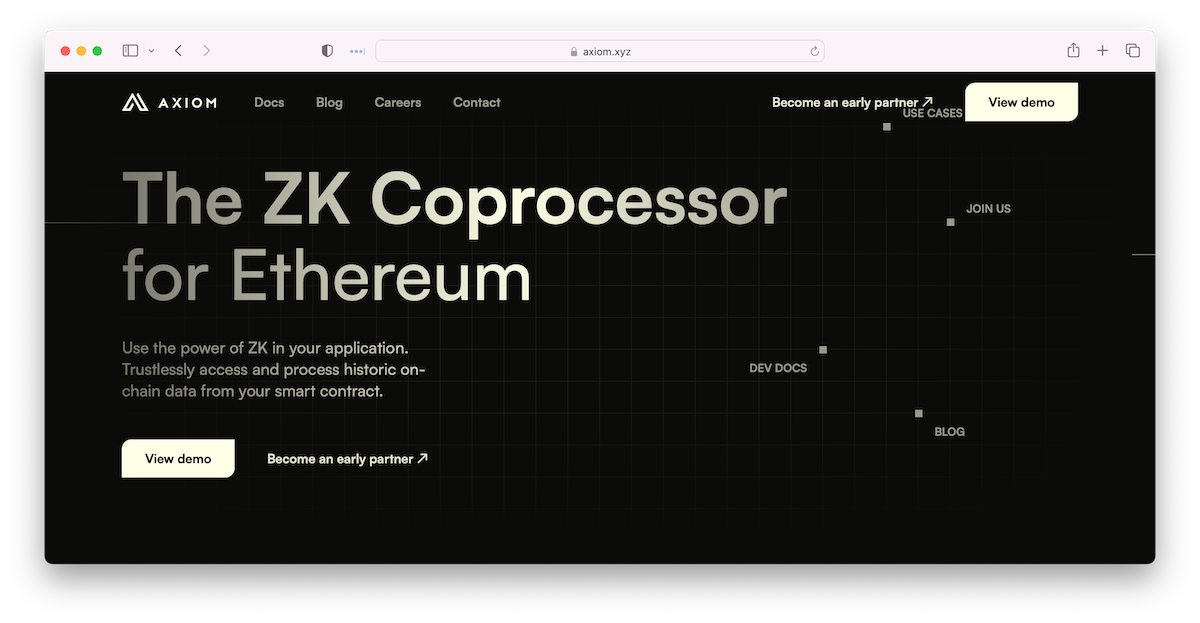Screen dimensions: 1200x623
Task: Click the Axiom logo in the navbar
Action: 169,102
